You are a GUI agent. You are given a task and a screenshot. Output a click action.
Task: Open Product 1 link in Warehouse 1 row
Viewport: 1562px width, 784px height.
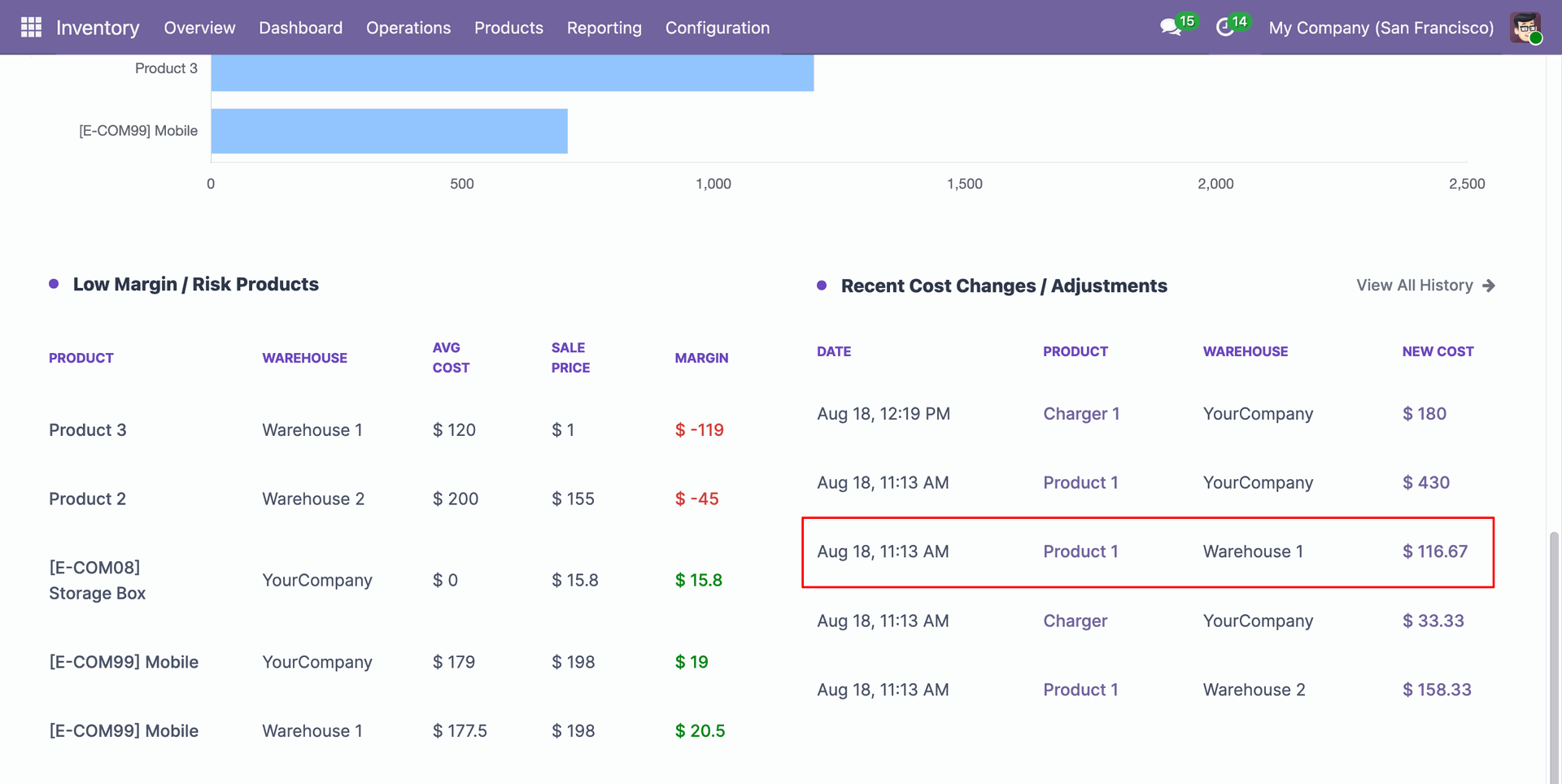click(1080, 552)
